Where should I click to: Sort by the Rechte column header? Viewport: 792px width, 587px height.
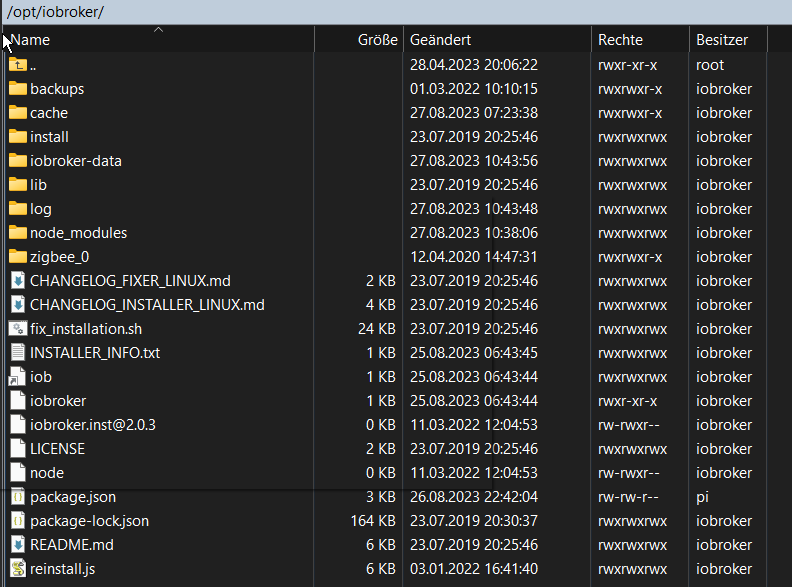coord(640,39)
